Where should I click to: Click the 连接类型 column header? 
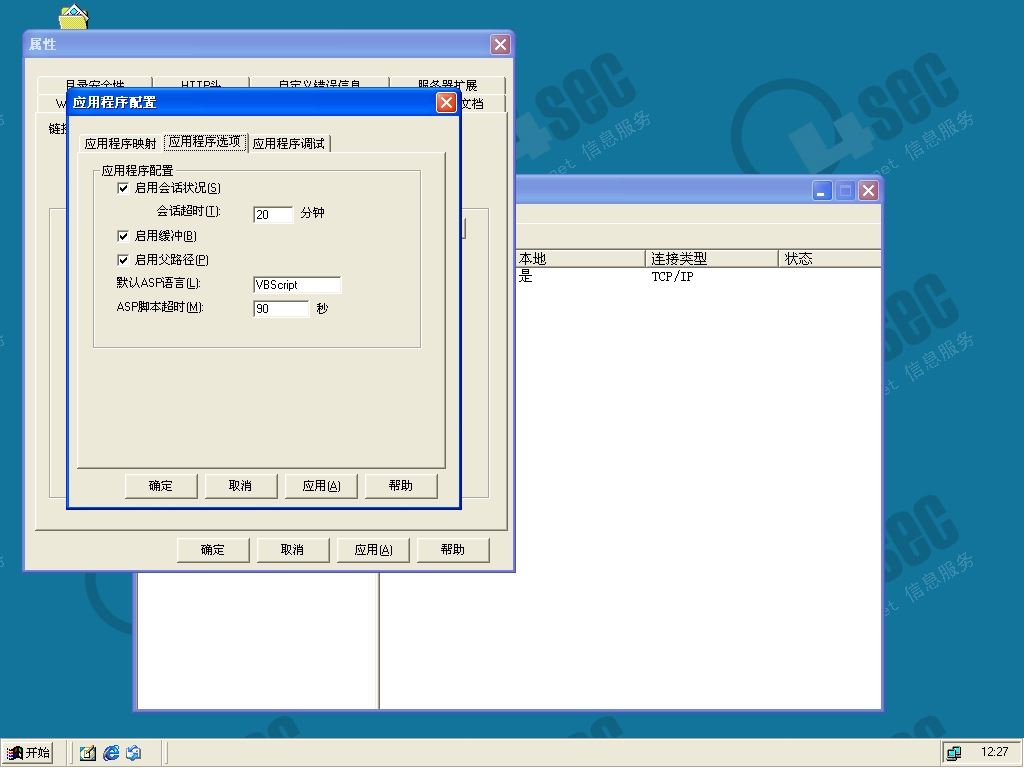click(x=712, y=259)
